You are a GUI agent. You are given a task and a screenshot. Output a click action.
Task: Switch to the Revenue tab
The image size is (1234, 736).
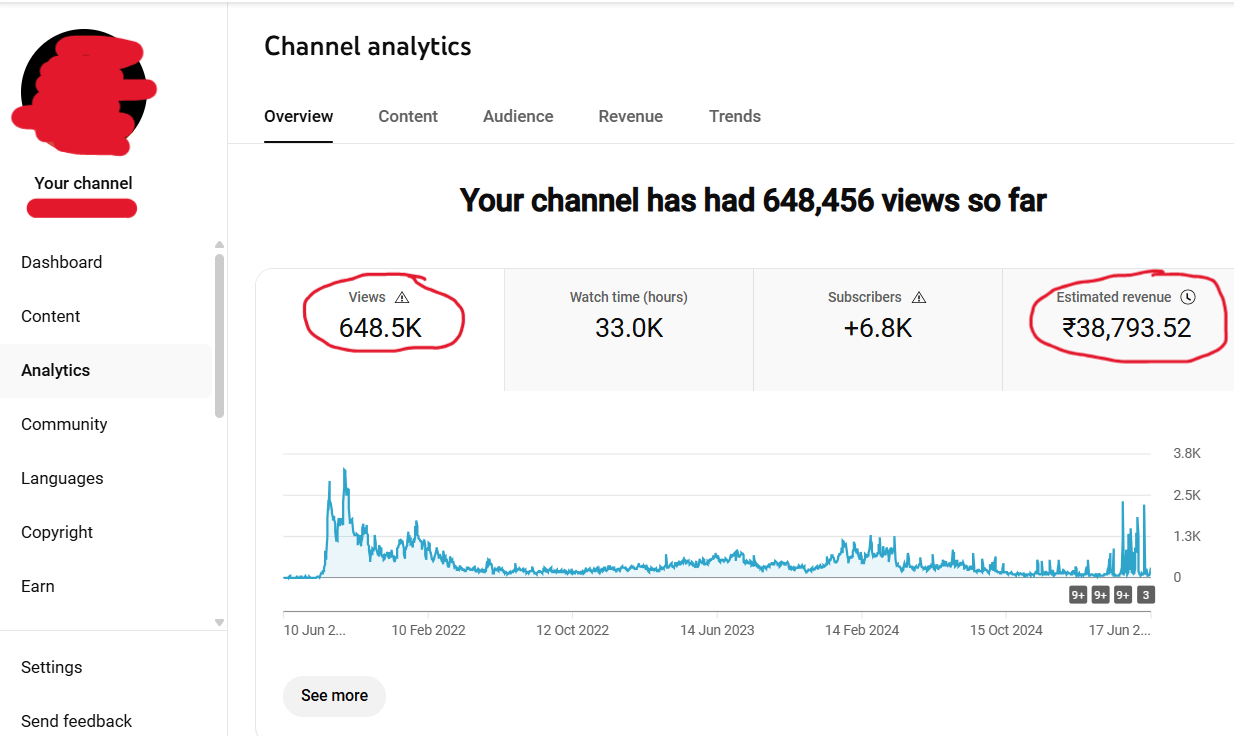point(630,116)
